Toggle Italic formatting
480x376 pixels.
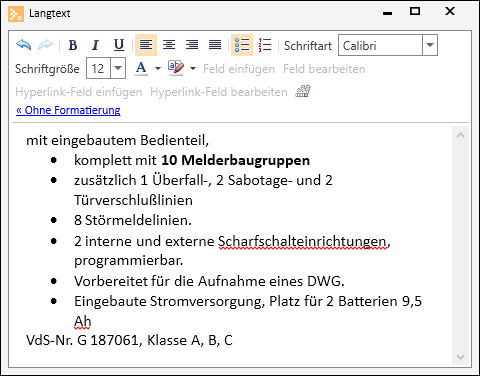pyautogui.click(x=96, y=45)
